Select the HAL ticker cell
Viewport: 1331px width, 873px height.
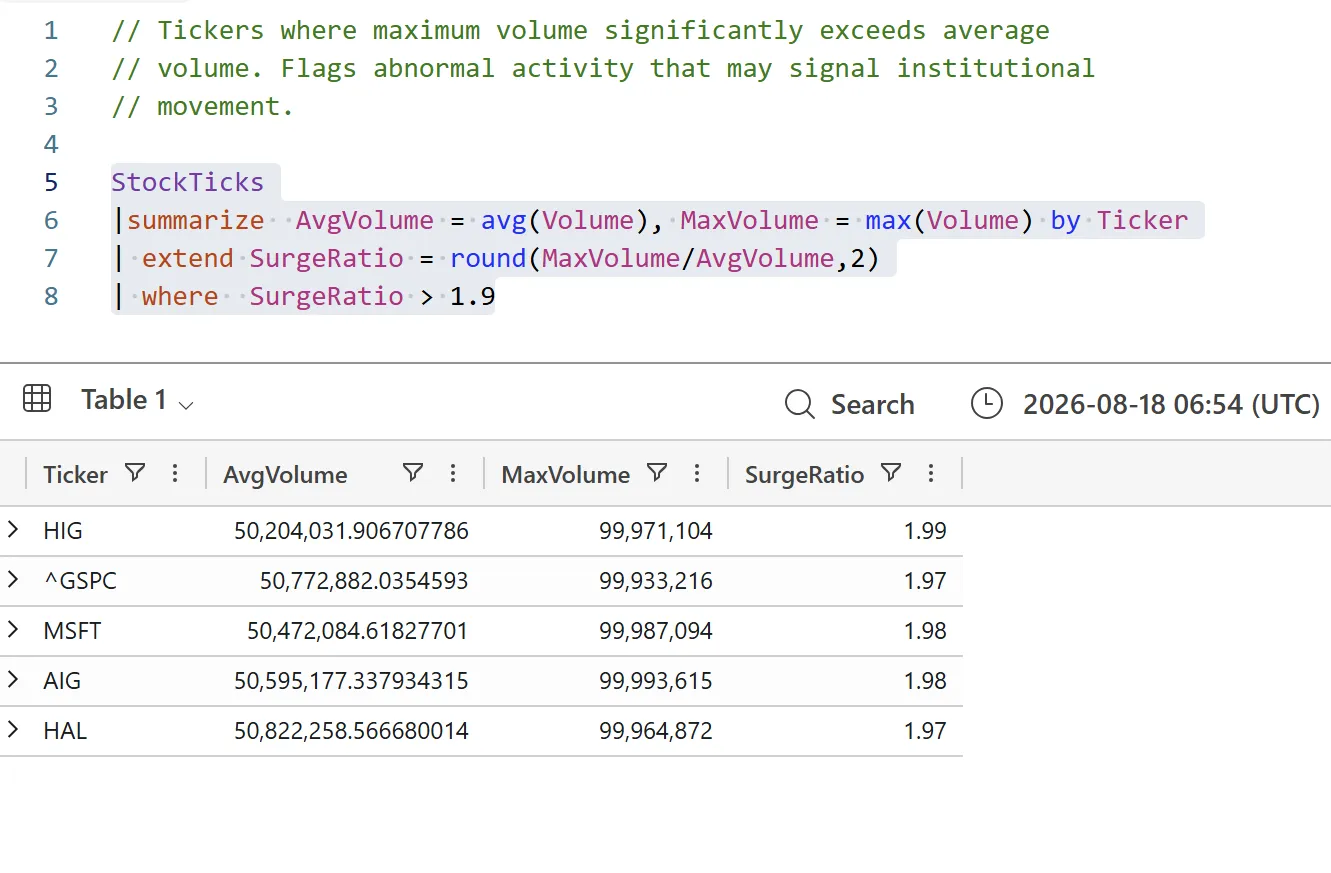pos(65,731)
